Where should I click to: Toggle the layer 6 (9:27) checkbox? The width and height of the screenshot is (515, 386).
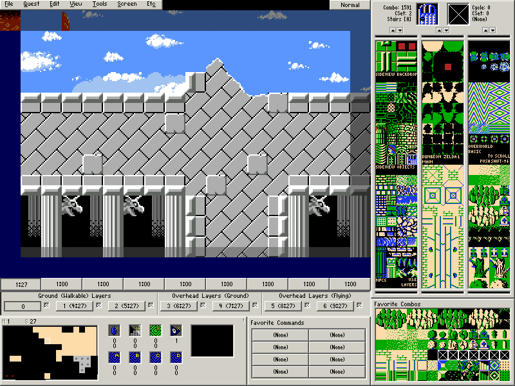point(359,305)
